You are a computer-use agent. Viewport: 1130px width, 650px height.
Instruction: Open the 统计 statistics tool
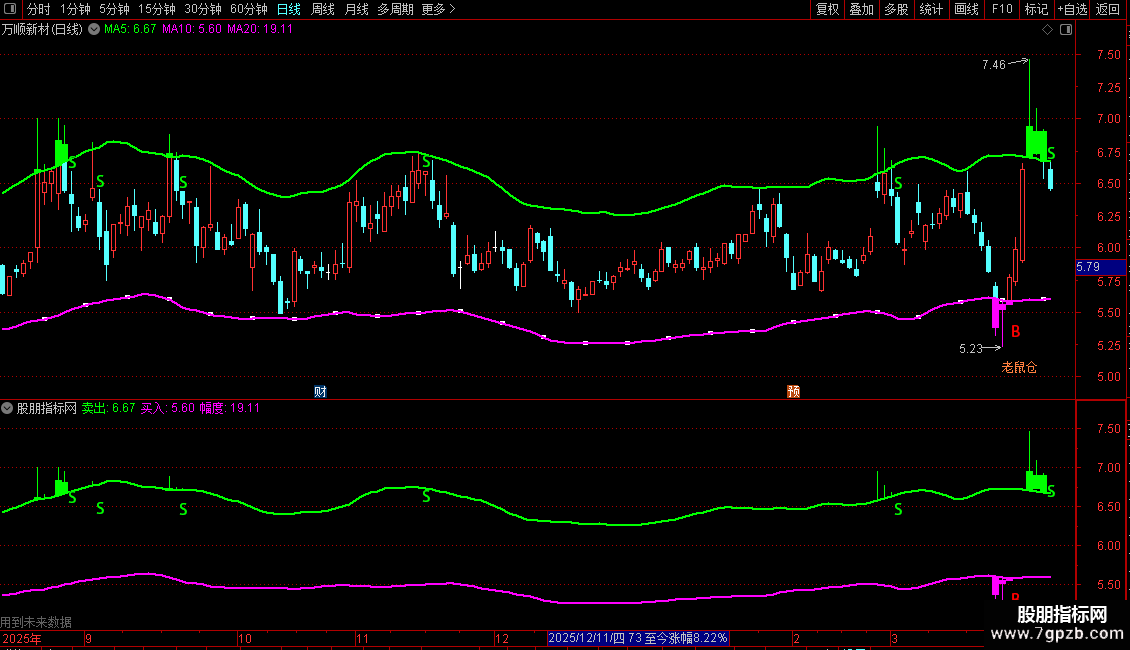pyautogui.click(x=931, y=9)
